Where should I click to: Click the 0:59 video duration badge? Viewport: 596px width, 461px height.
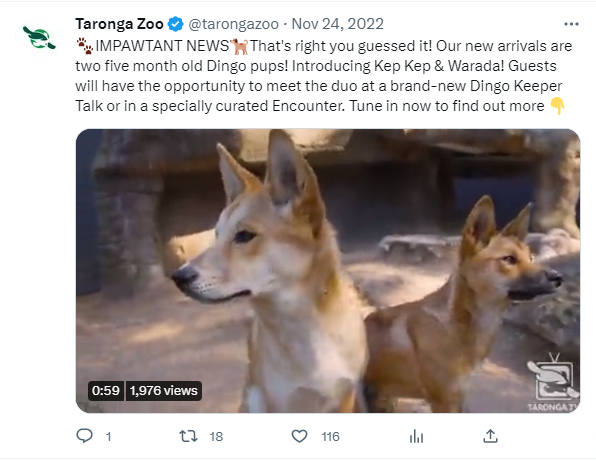coord(106,390)
